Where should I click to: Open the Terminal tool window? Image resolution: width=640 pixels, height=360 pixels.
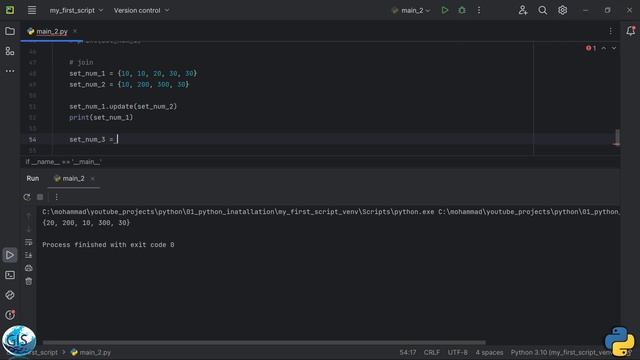click(x=10, y=275)
